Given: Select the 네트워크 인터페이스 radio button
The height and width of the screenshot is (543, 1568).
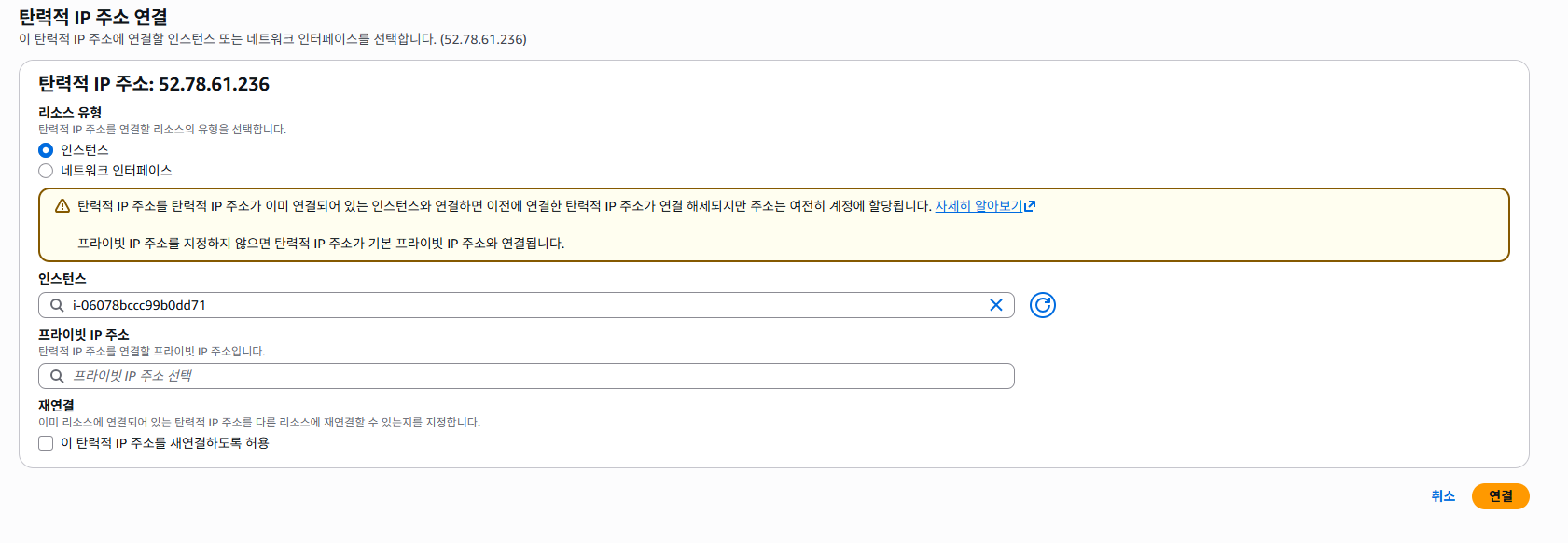Looking at the screenshot, I should [46, 171].
